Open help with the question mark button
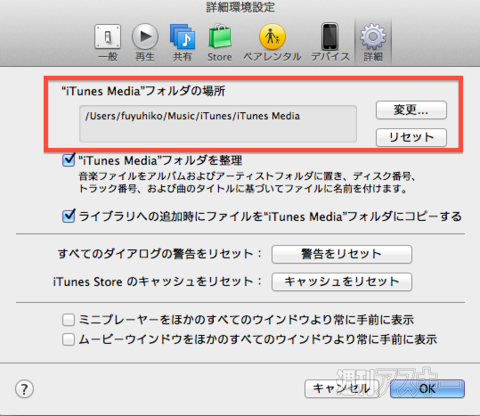Viewport: 480px width, 416px height. [24, 389]
